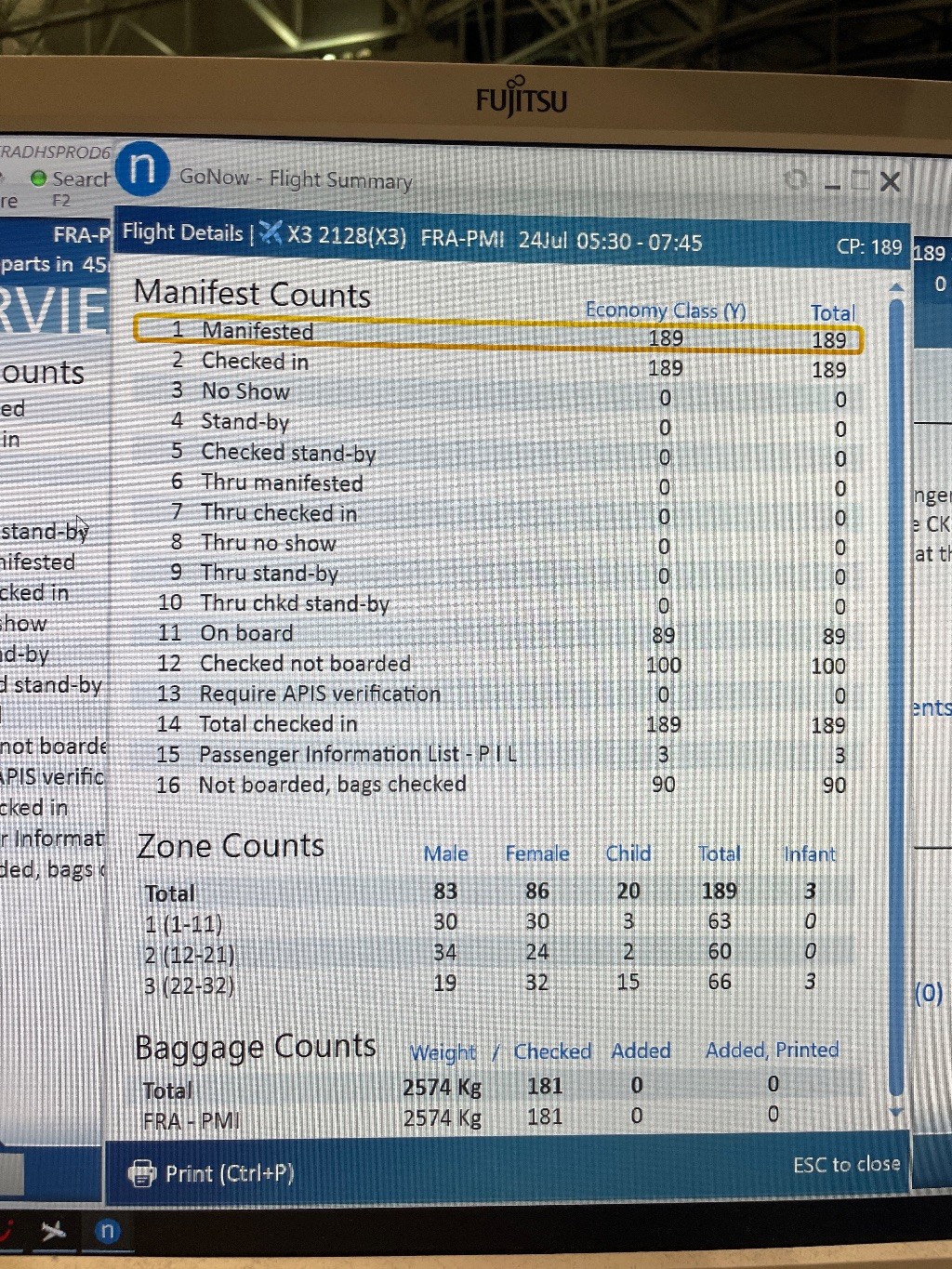952x1269 pixels.
Task: Open the airplane app in the taskbar
Action: click(x=53, y=1231)
